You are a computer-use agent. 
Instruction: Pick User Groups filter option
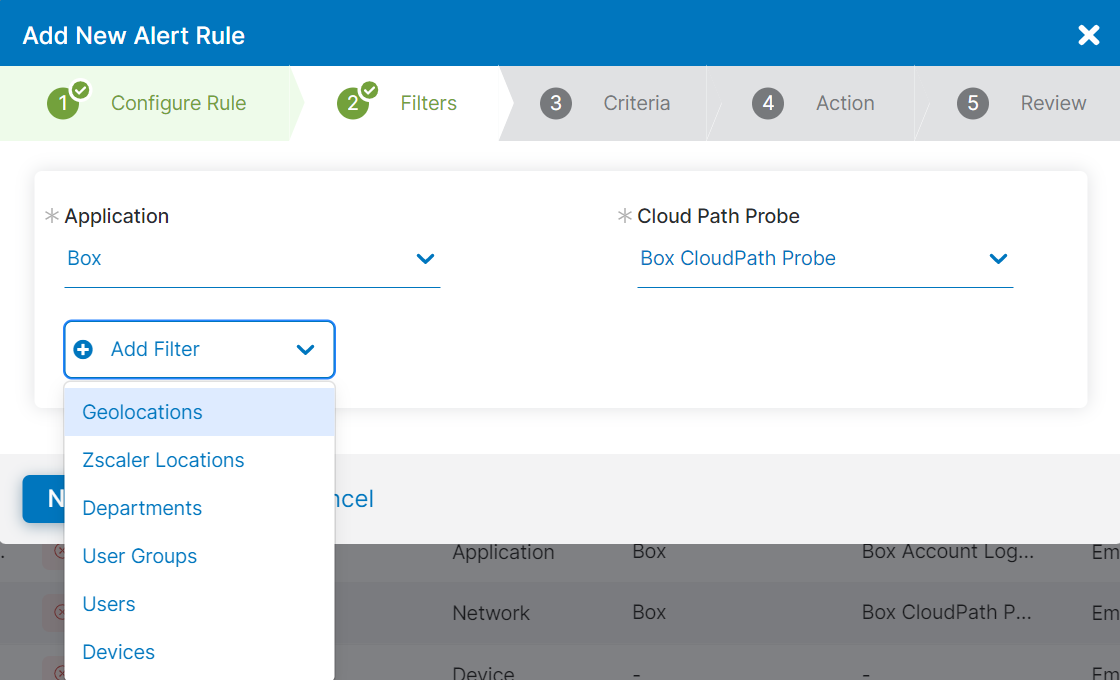tap(139, 556)
